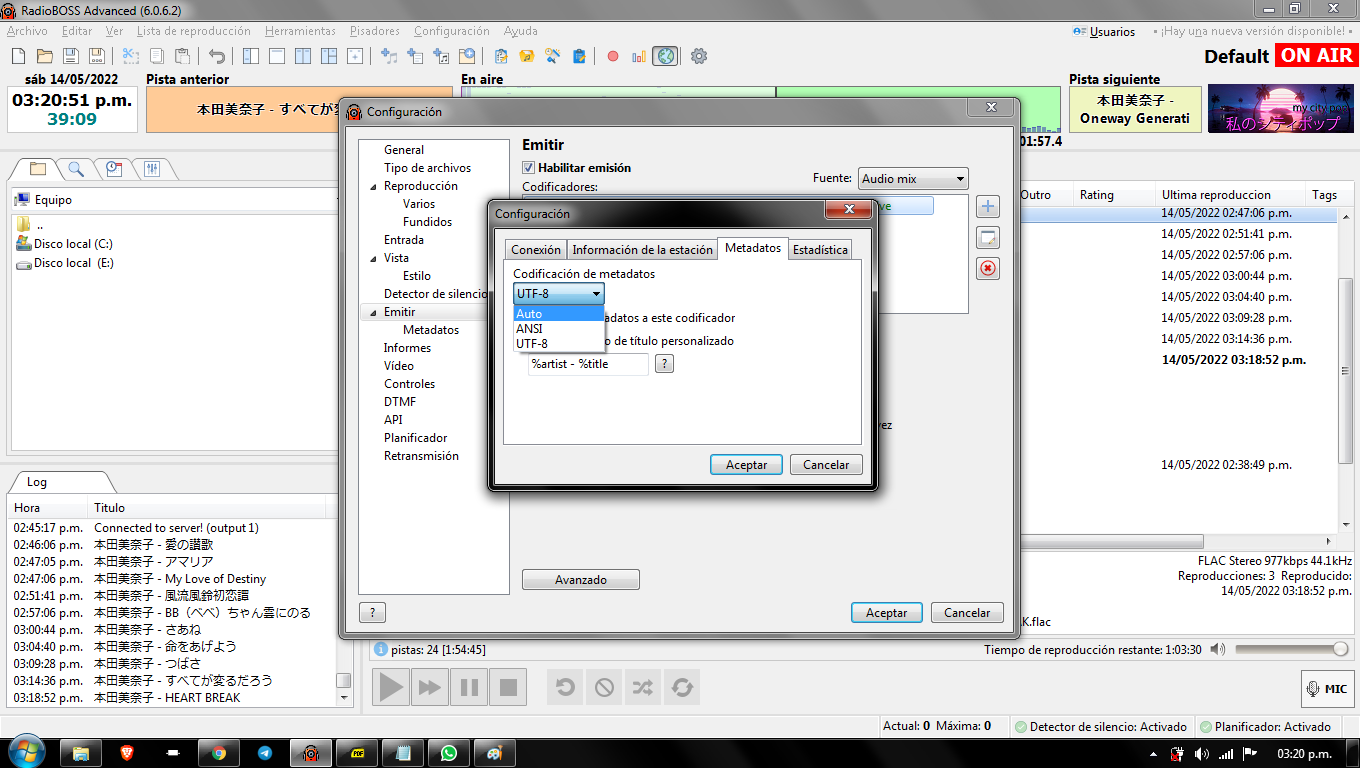The width and height of the screenshot is (1360, 768).
Task: Open the Herramientas menu
Action: pos(300,31)
